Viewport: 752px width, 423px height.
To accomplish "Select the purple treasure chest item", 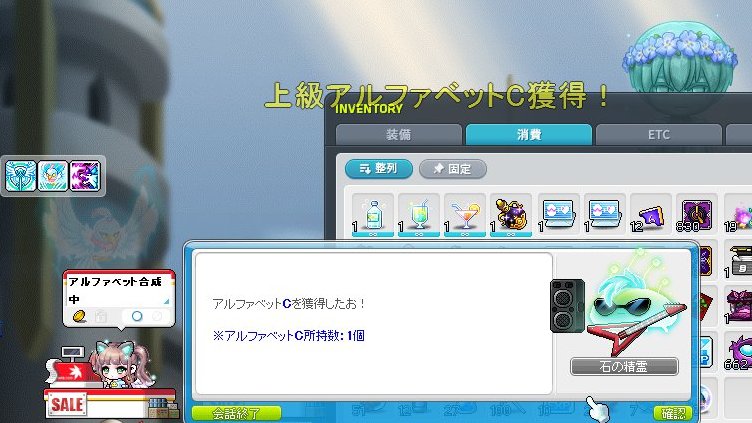I will click(x=740, y=305).
